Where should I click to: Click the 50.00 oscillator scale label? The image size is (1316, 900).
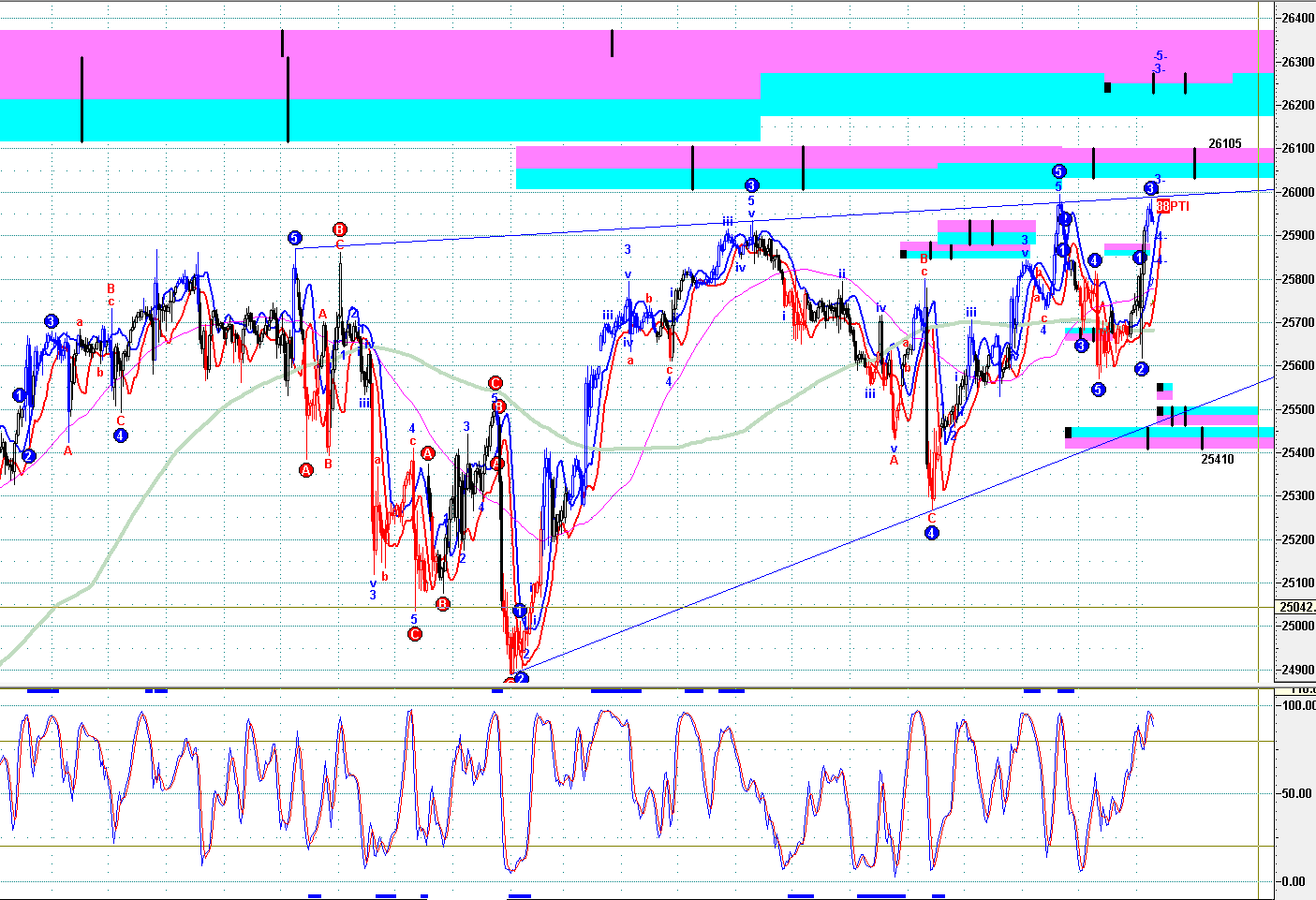pos(1298,793)
